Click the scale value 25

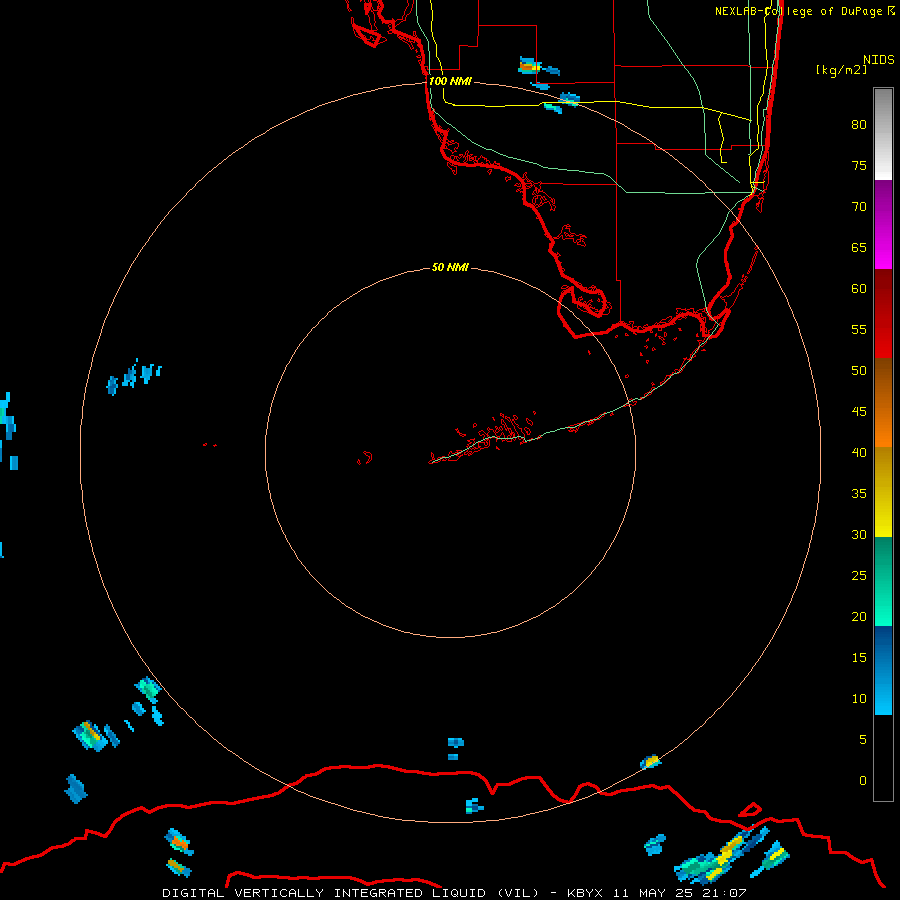[859, 576]
